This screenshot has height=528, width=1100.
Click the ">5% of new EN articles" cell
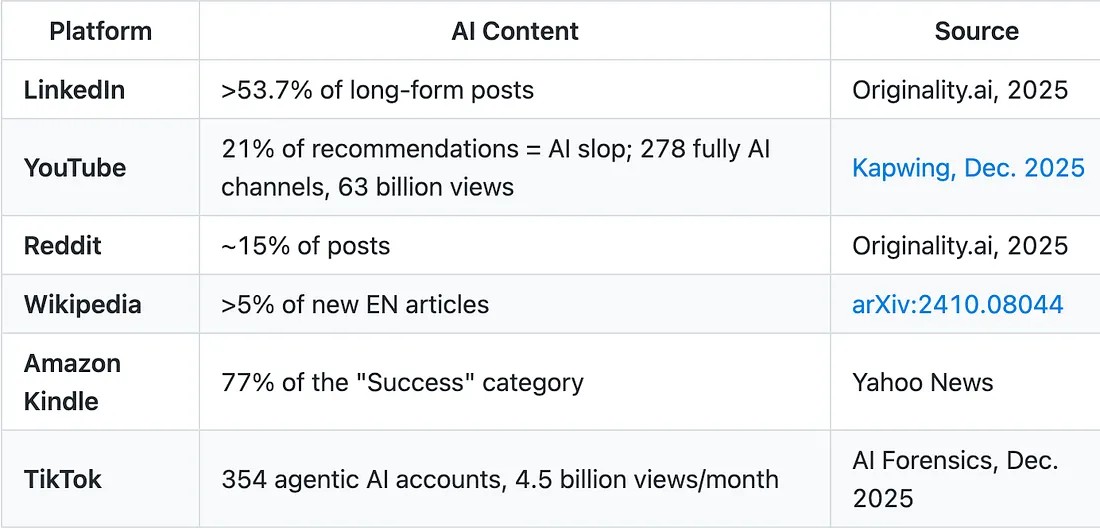(355, 304)
